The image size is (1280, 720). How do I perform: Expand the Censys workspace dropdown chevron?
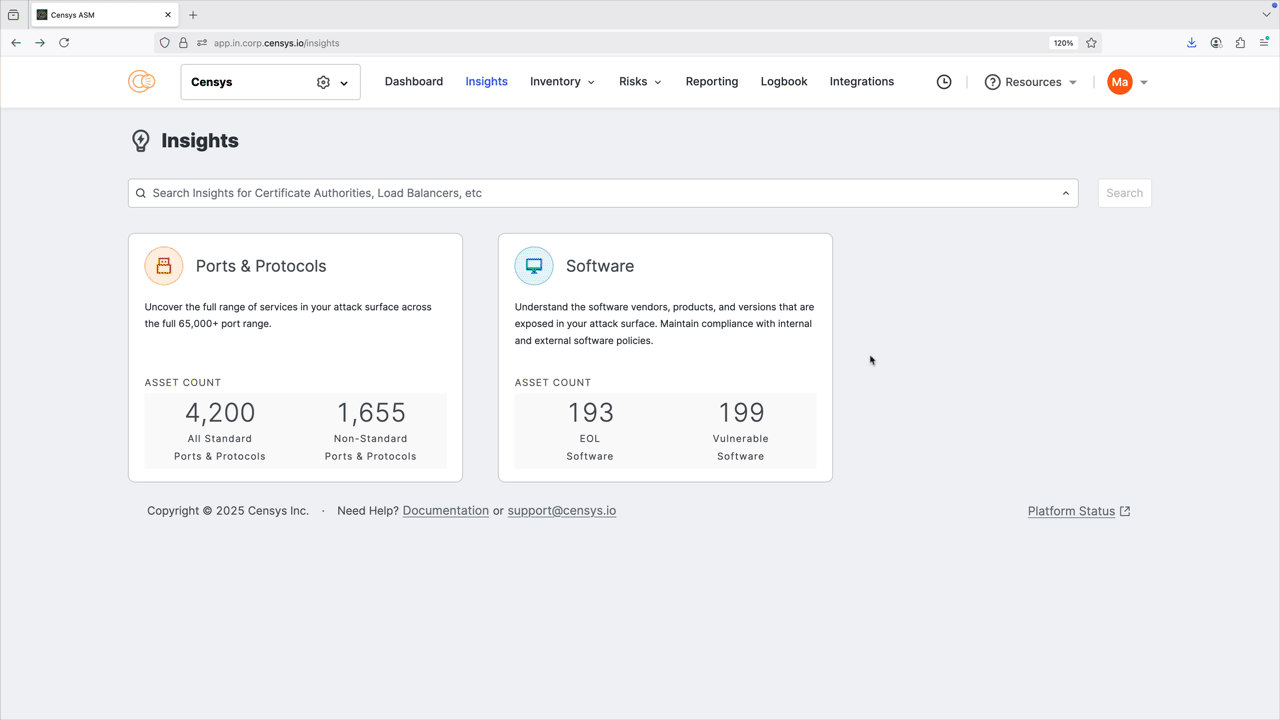(x=344, y=83)
